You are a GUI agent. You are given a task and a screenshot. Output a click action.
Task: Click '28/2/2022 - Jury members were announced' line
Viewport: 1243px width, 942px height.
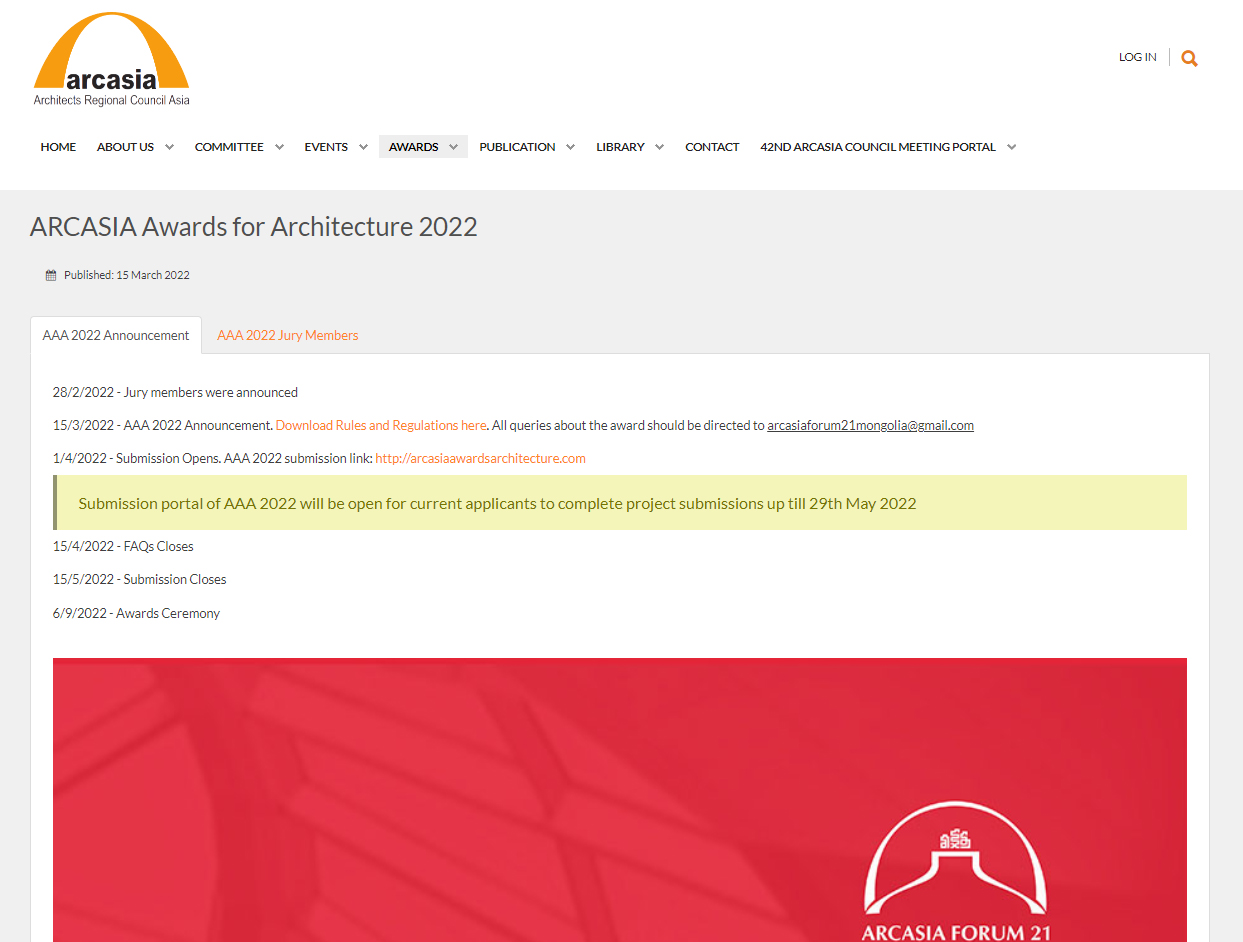(x=175, y=392)
